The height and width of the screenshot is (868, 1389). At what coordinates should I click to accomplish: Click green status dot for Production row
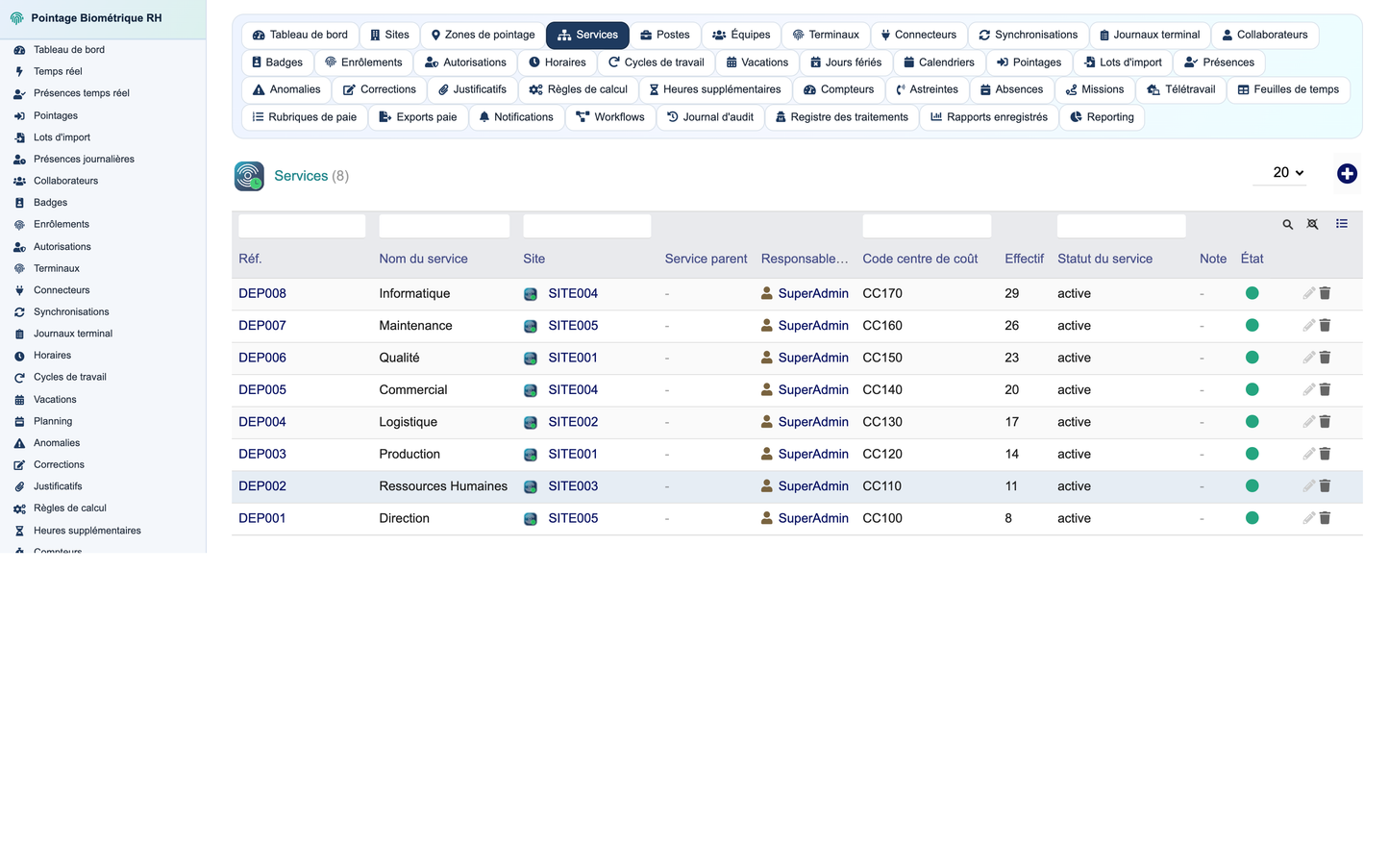(x=1252, y=454)
